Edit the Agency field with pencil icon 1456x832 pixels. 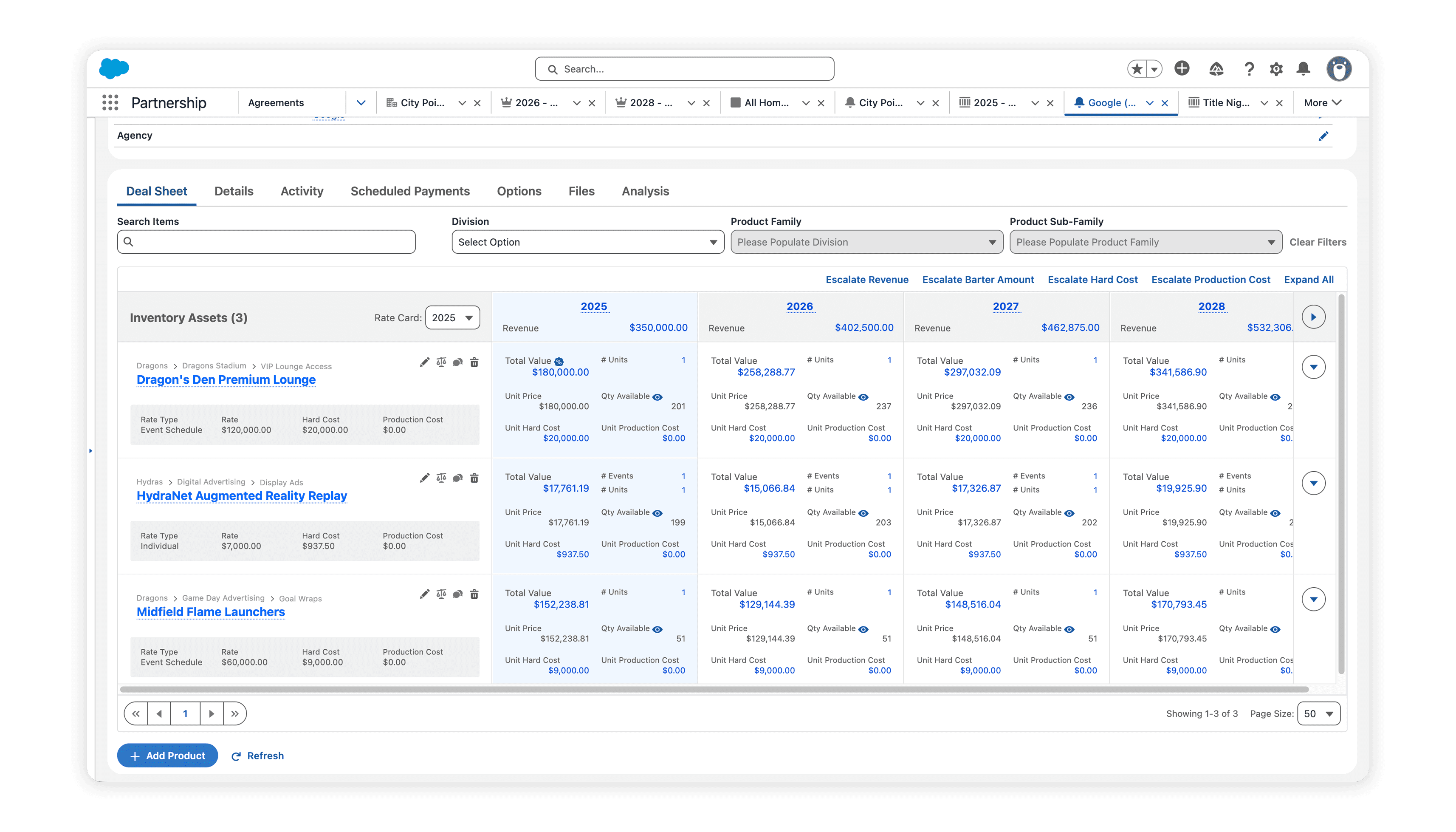(x=1323, y=136)
